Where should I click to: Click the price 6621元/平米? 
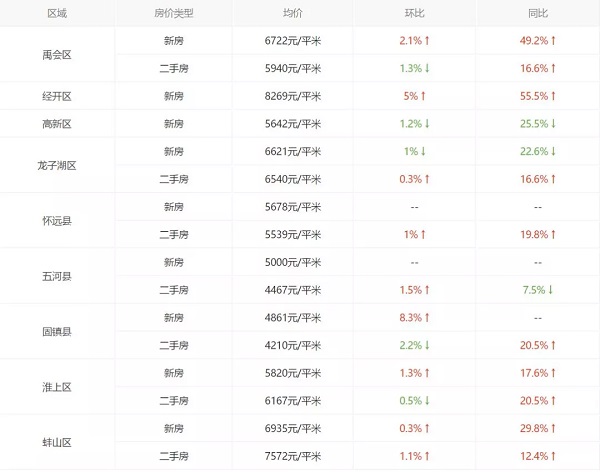[x=293, y=152]
